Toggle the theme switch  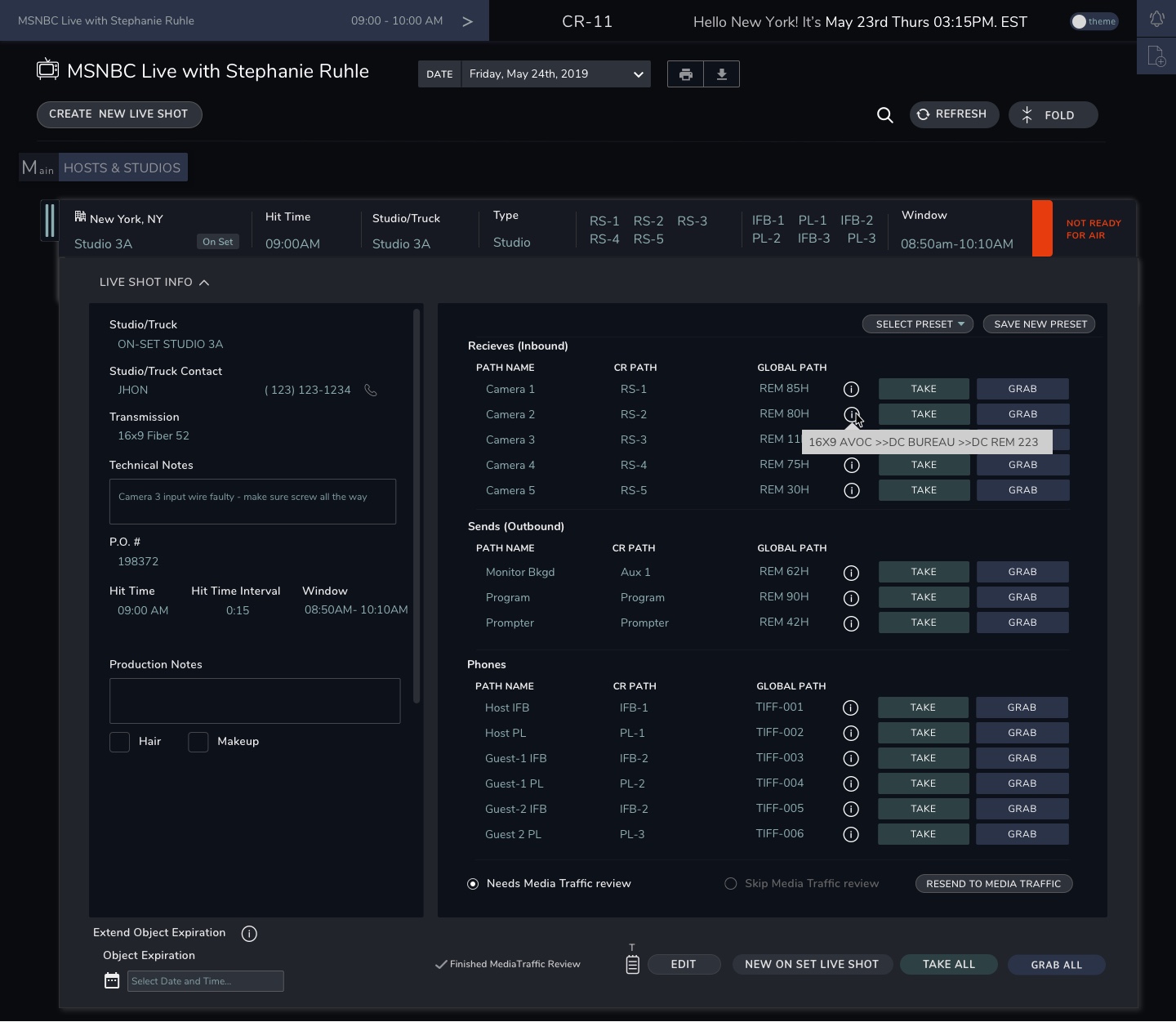click(x=1094, y=21)
